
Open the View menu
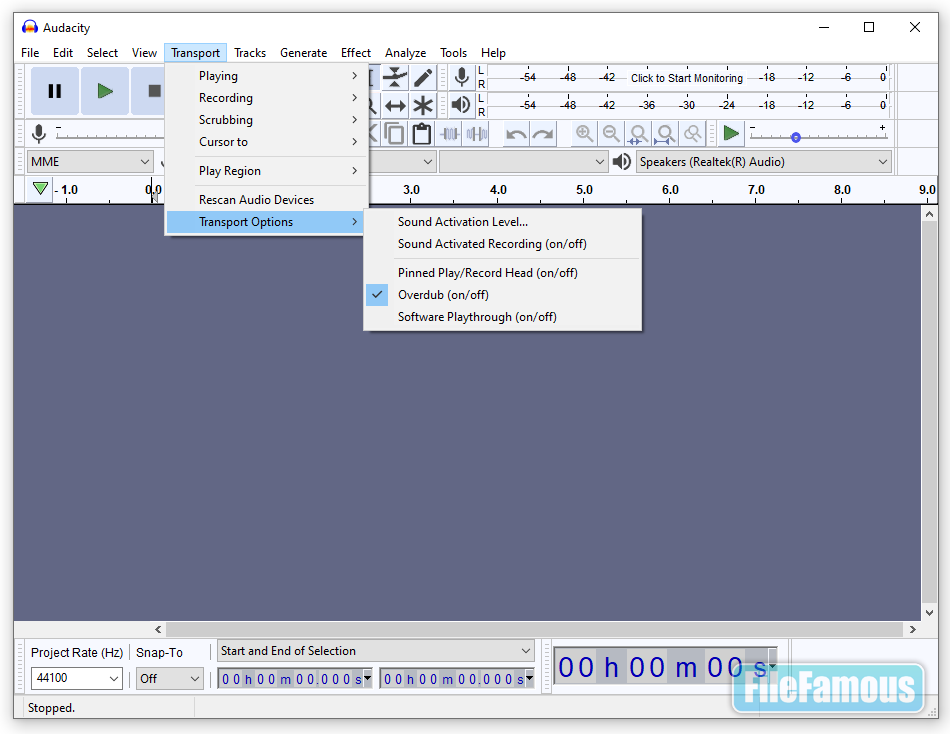pos(144,53)
